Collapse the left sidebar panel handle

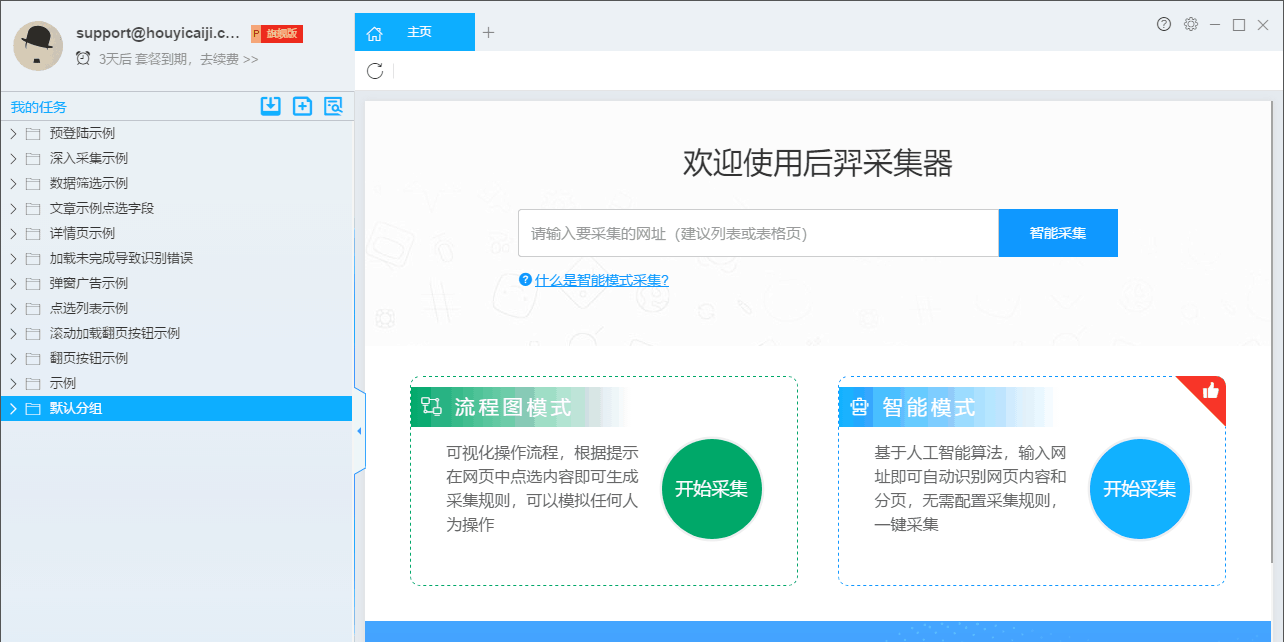(358, 431)
